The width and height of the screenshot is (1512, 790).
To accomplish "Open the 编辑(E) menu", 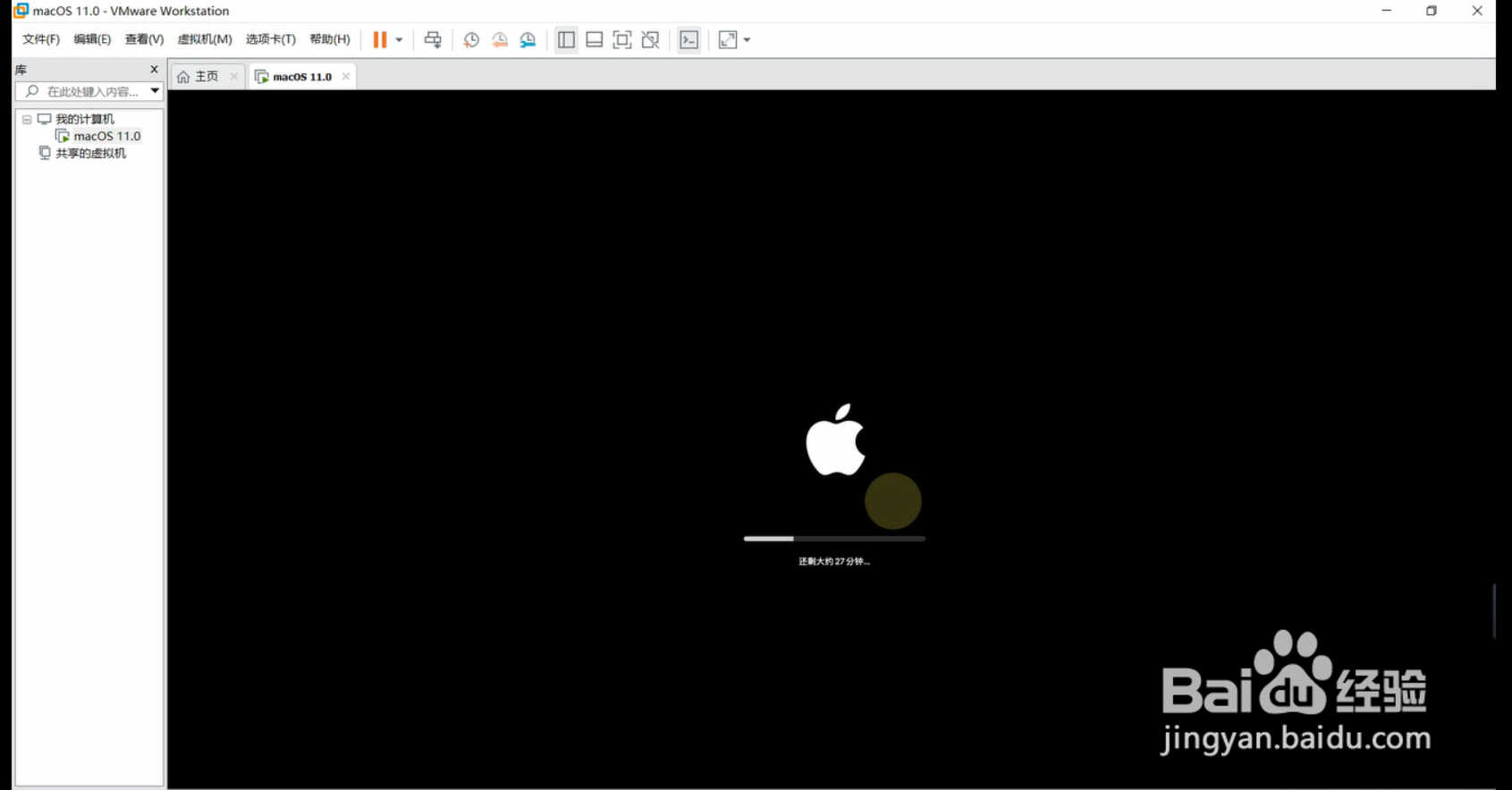I will [92, 39].
